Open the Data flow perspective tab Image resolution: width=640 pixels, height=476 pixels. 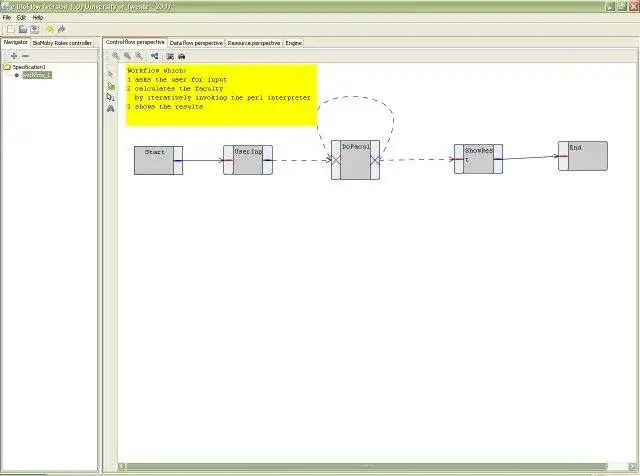tap(196, 43)
